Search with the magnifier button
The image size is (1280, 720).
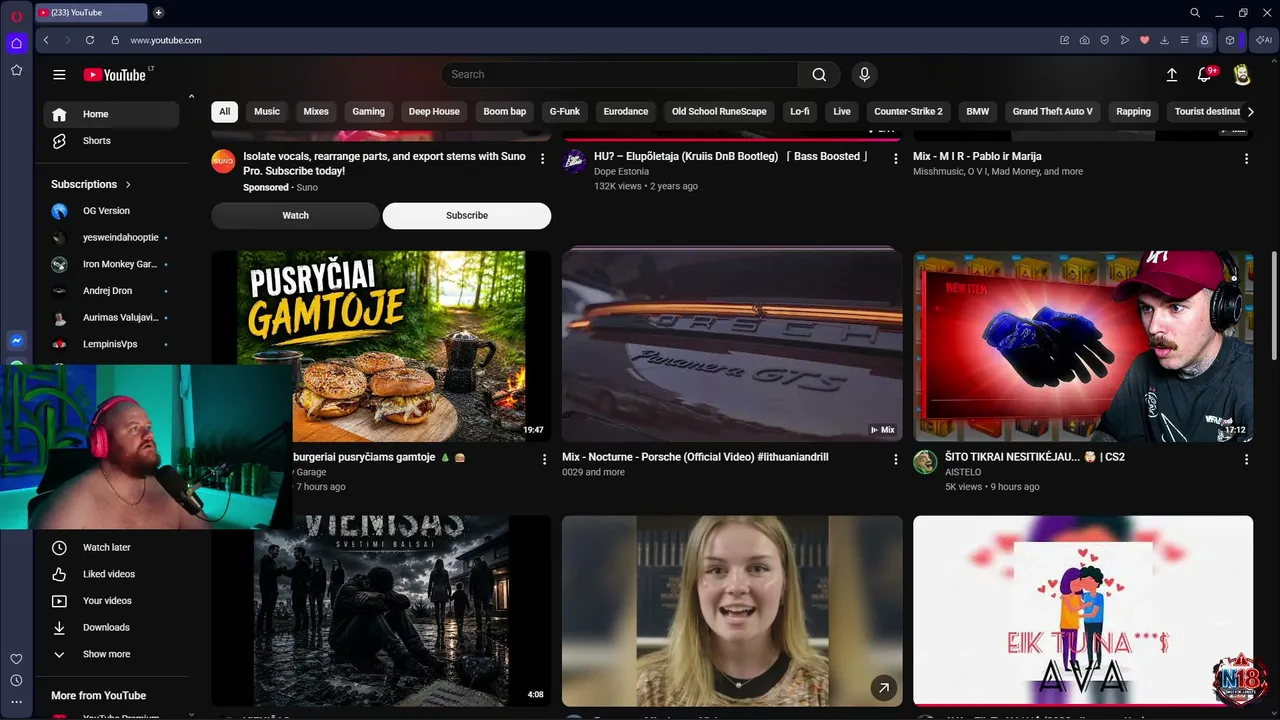819,74
